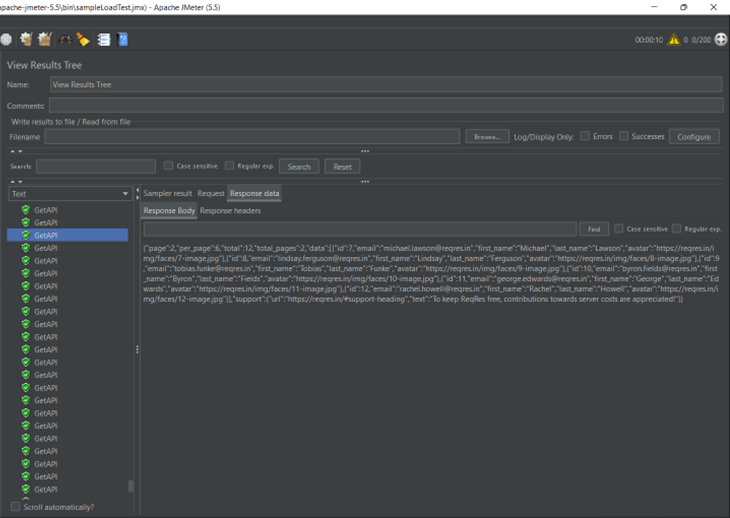Click the thread count 0/200

[x=701, y=40]
